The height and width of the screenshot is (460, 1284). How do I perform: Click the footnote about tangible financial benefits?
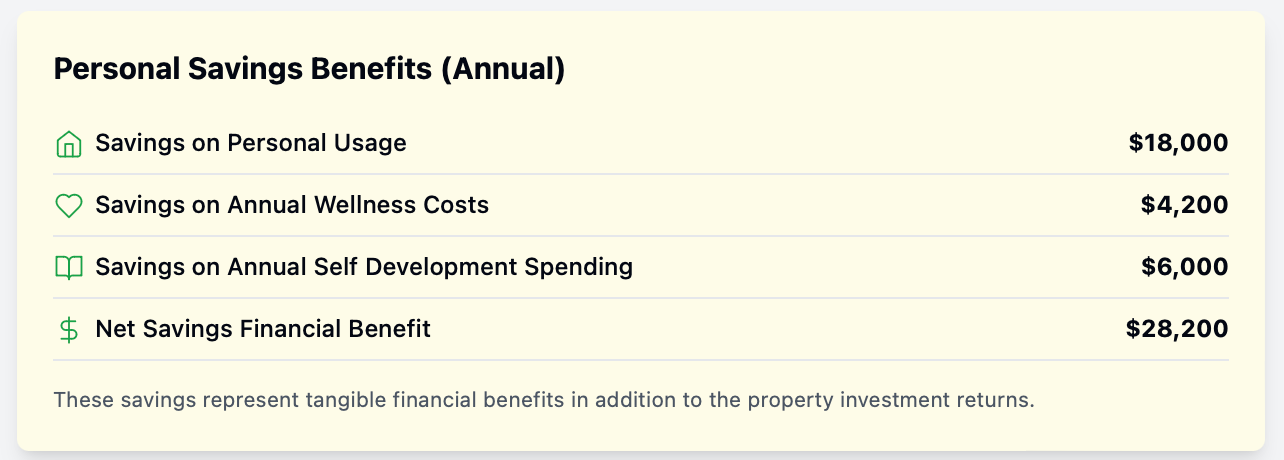point(544,400)
